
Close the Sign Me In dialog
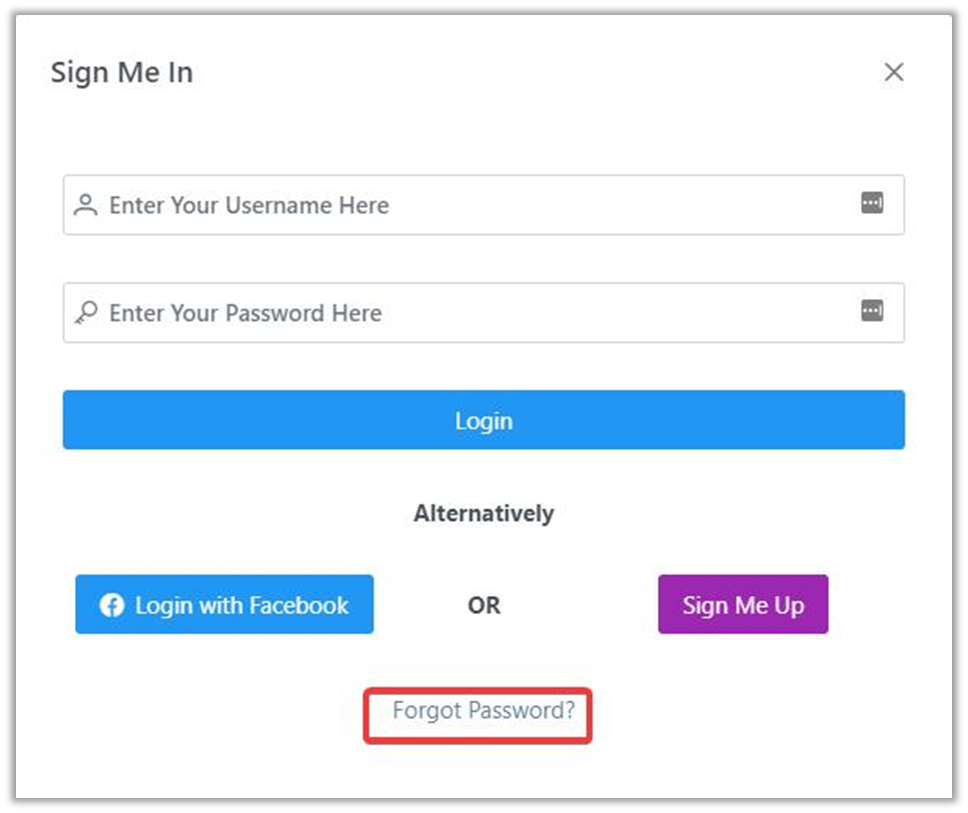pyautogui.click(x=894, y=72)
